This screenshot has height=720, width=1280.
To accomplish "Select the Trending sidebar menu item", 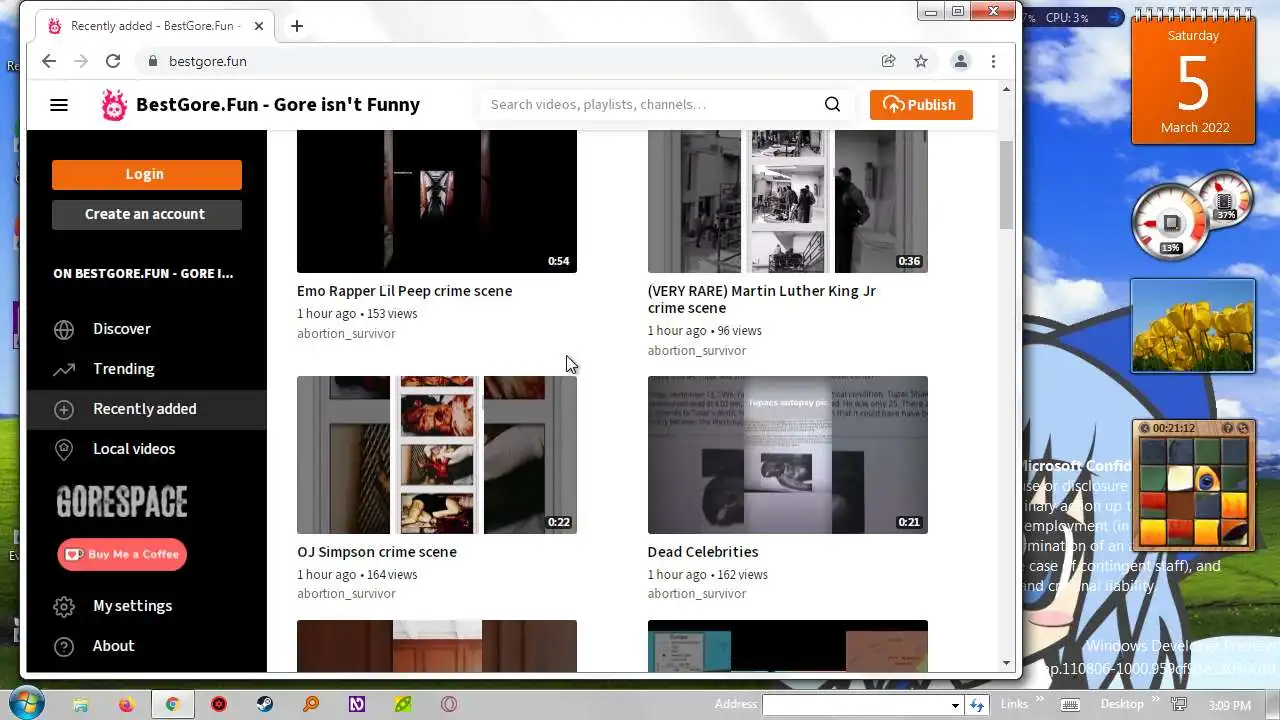I will [x=147, y=369].
